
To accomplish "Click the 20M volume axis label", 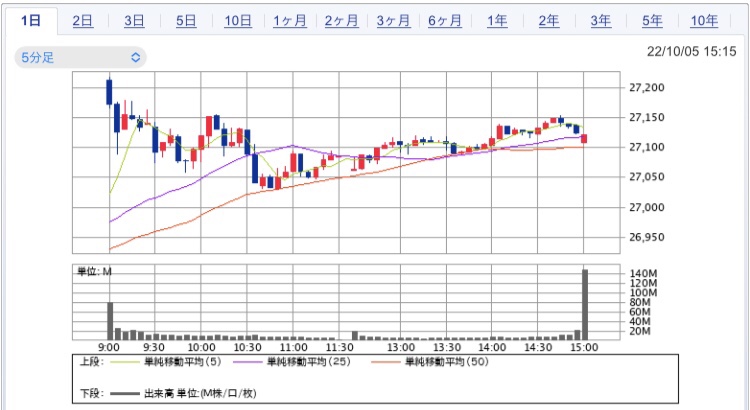I will pyautogui.click(x=640, y=331).
